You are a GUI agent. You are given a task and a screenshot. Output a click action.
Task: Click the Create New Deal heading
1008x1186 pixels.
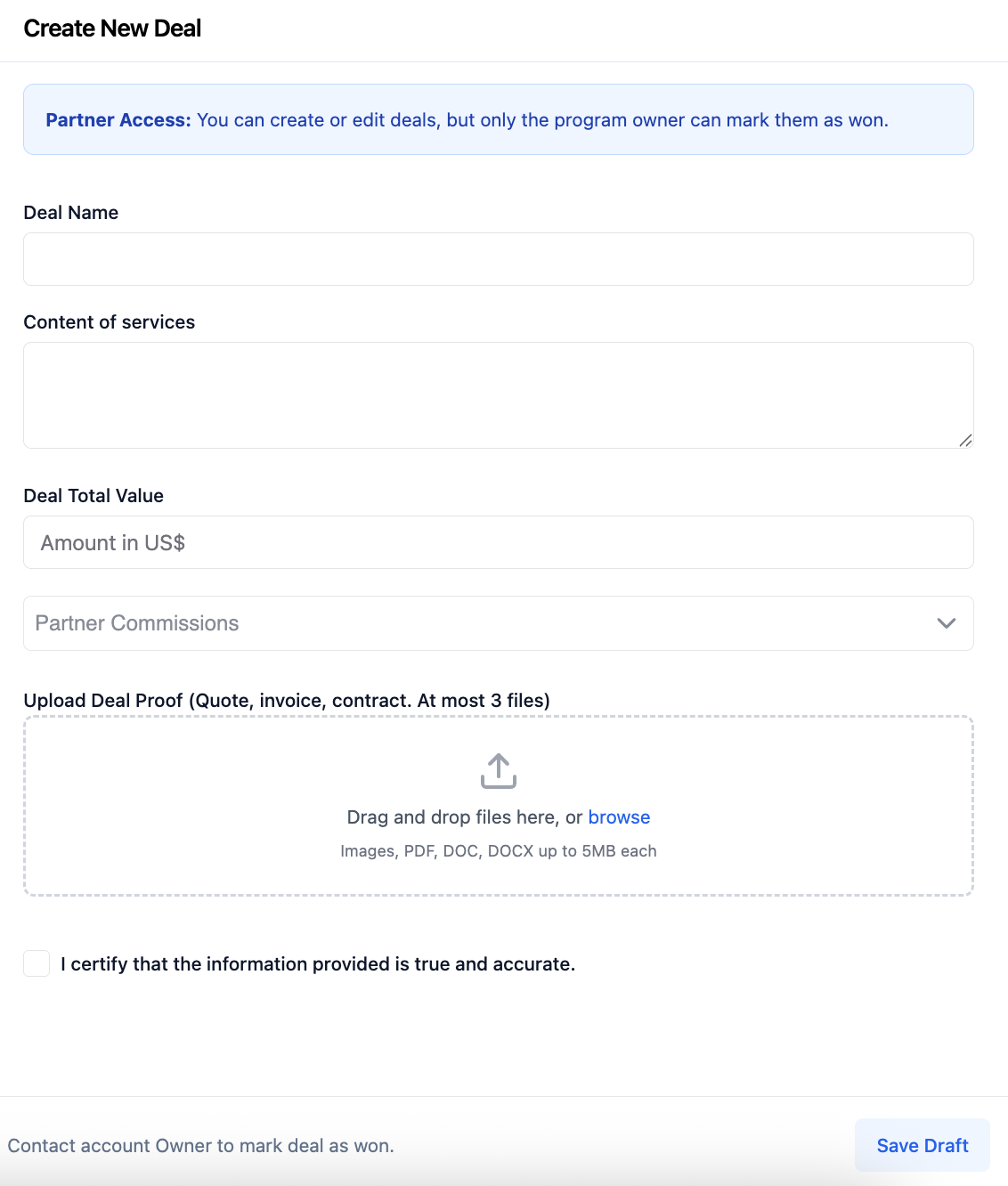point(112,28)
